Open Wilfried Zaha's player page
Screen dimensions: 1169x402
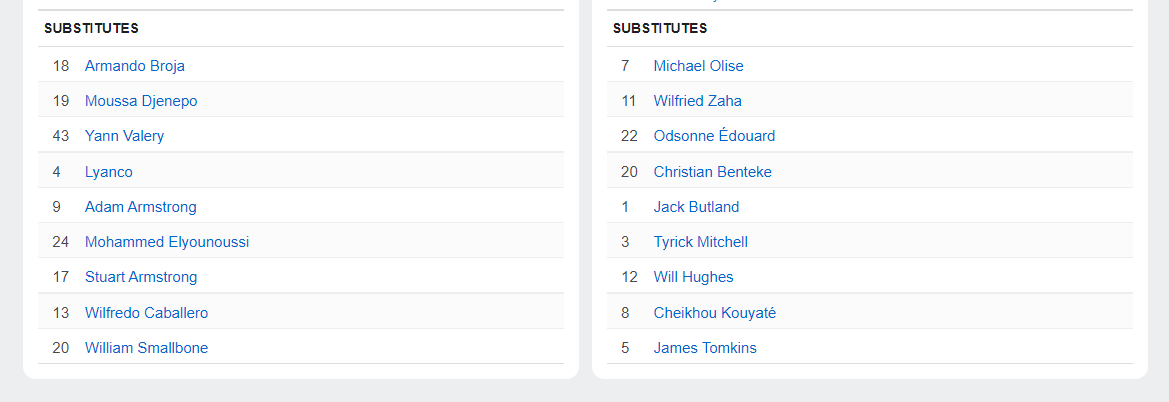click(697, 101)
